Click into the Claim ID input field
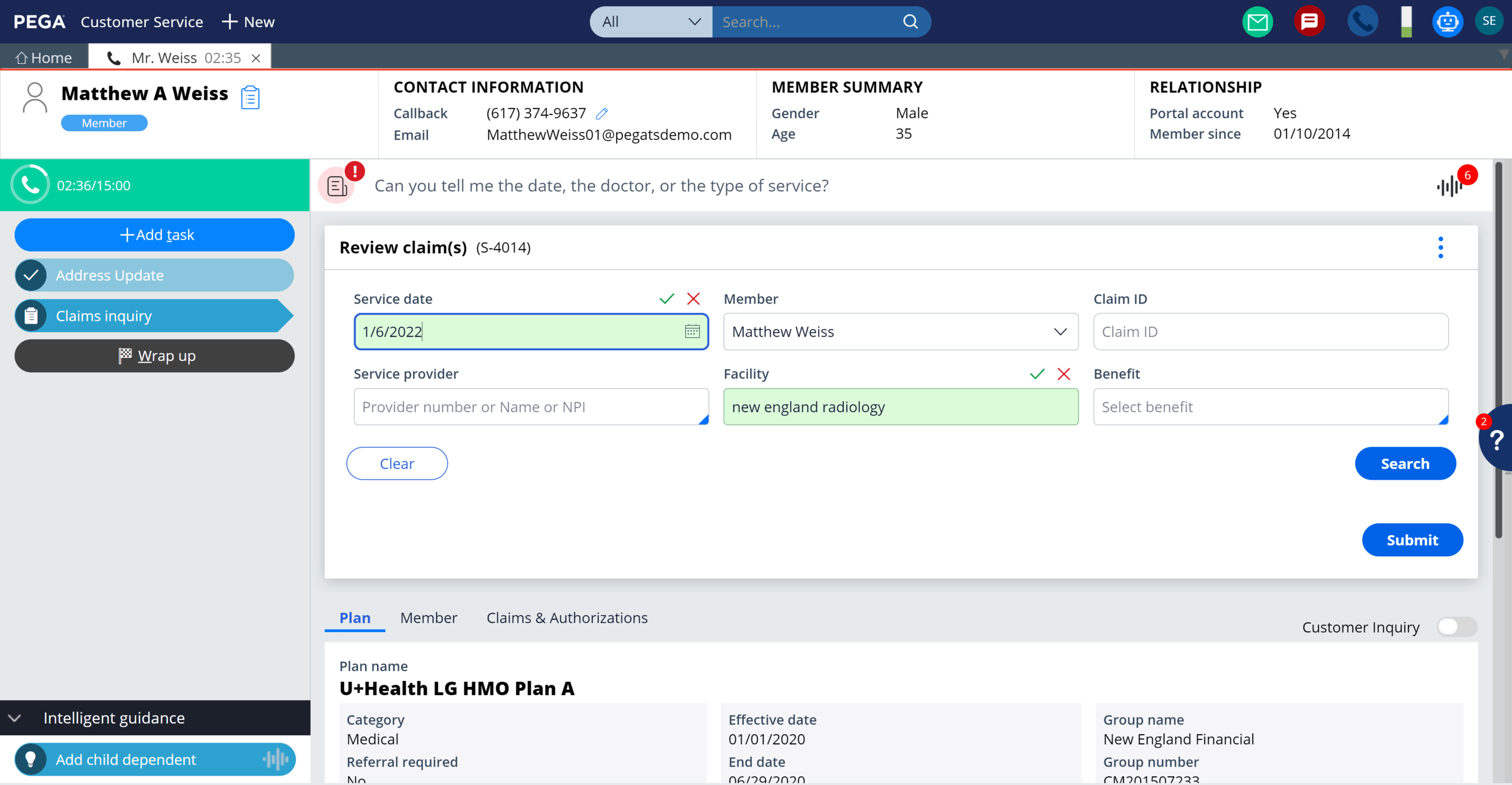Viewport: 1512px width, 785px height. click(1270, 332)
